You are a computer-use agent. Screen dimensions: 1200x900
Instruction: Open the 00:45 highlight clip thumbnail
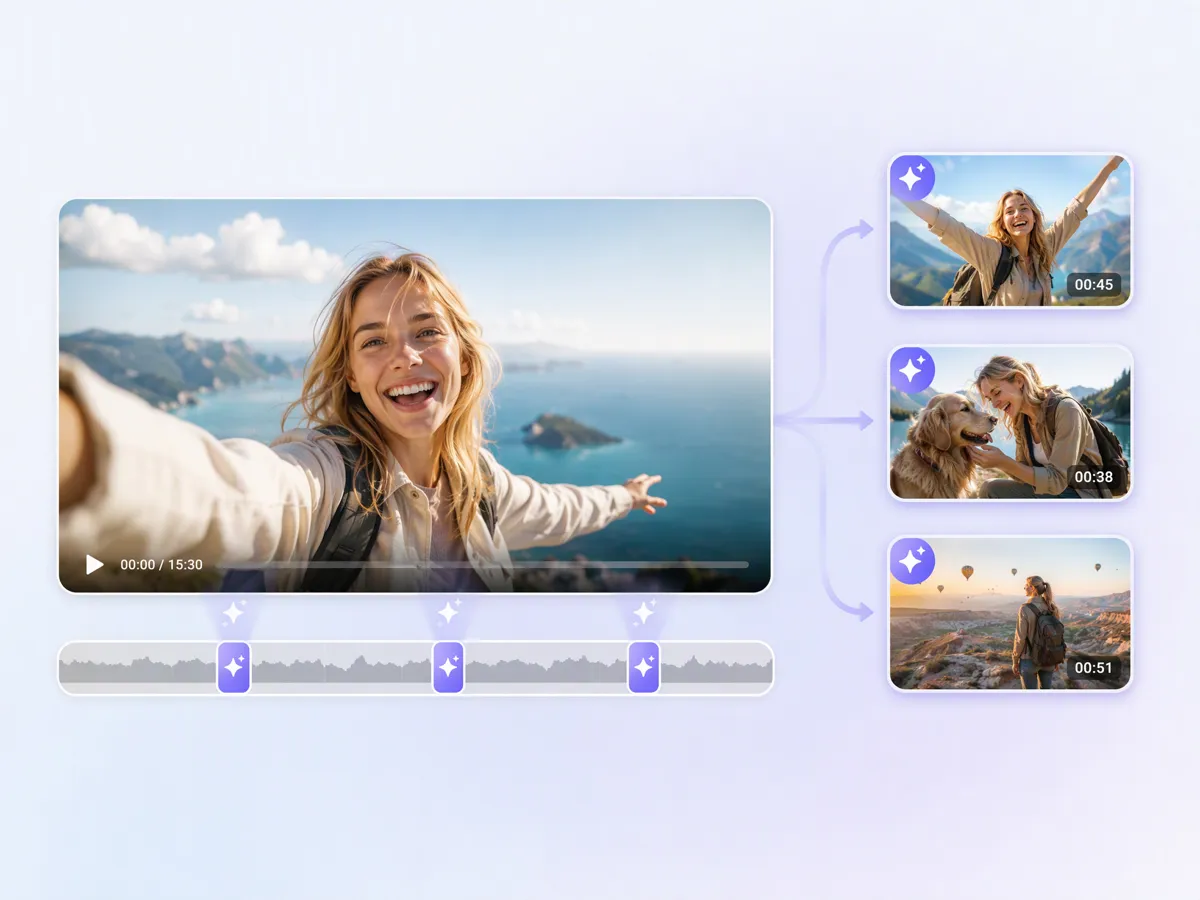coord(1010,230)
